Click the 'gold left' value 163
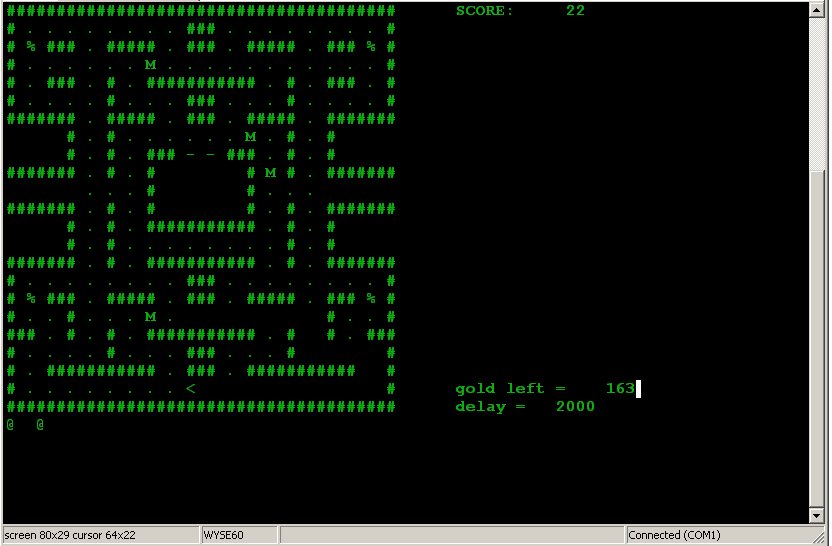The image size is (832, 546). (x=620, y=389)
